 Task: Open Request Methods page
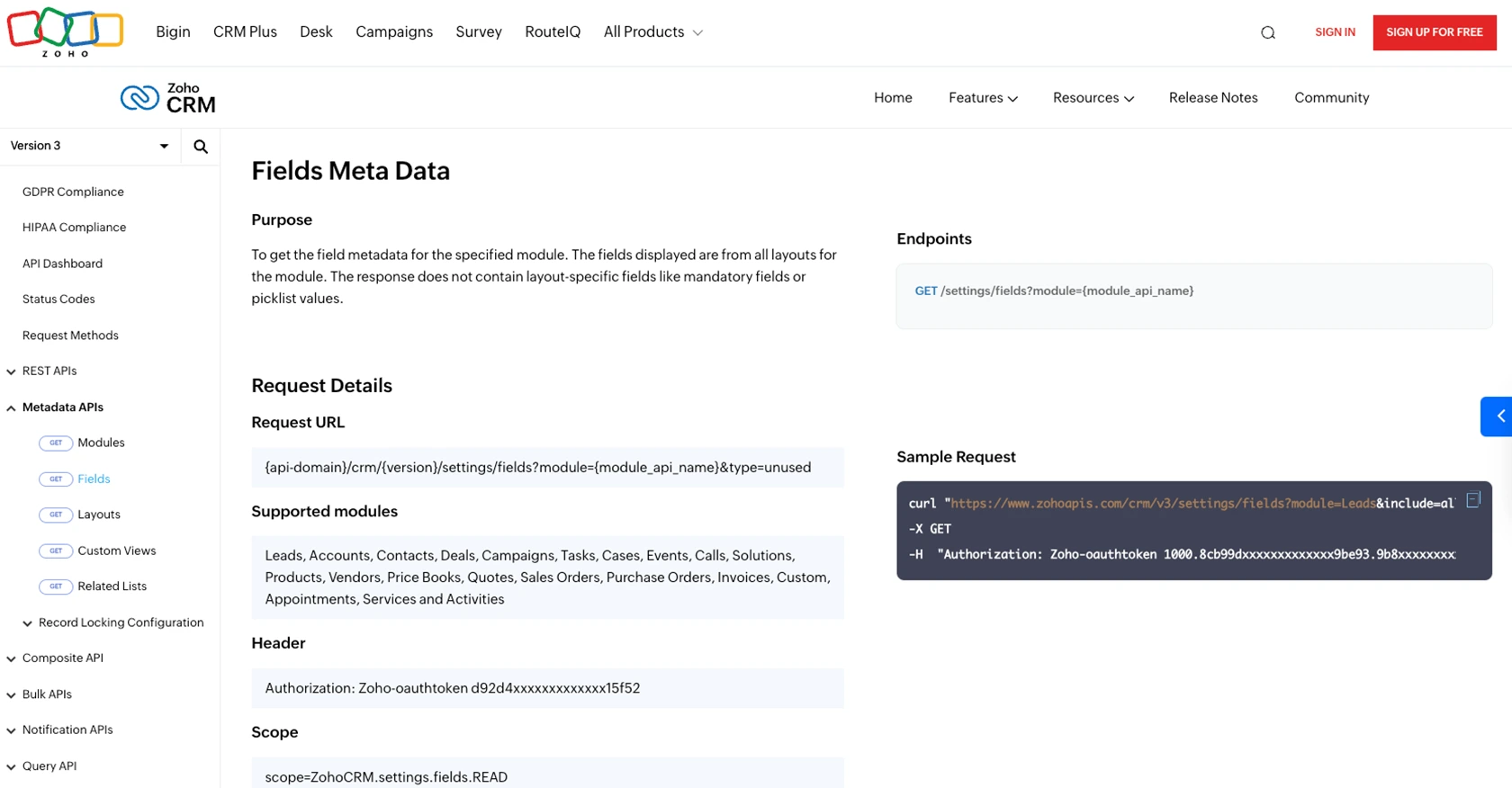pos(70,336)
